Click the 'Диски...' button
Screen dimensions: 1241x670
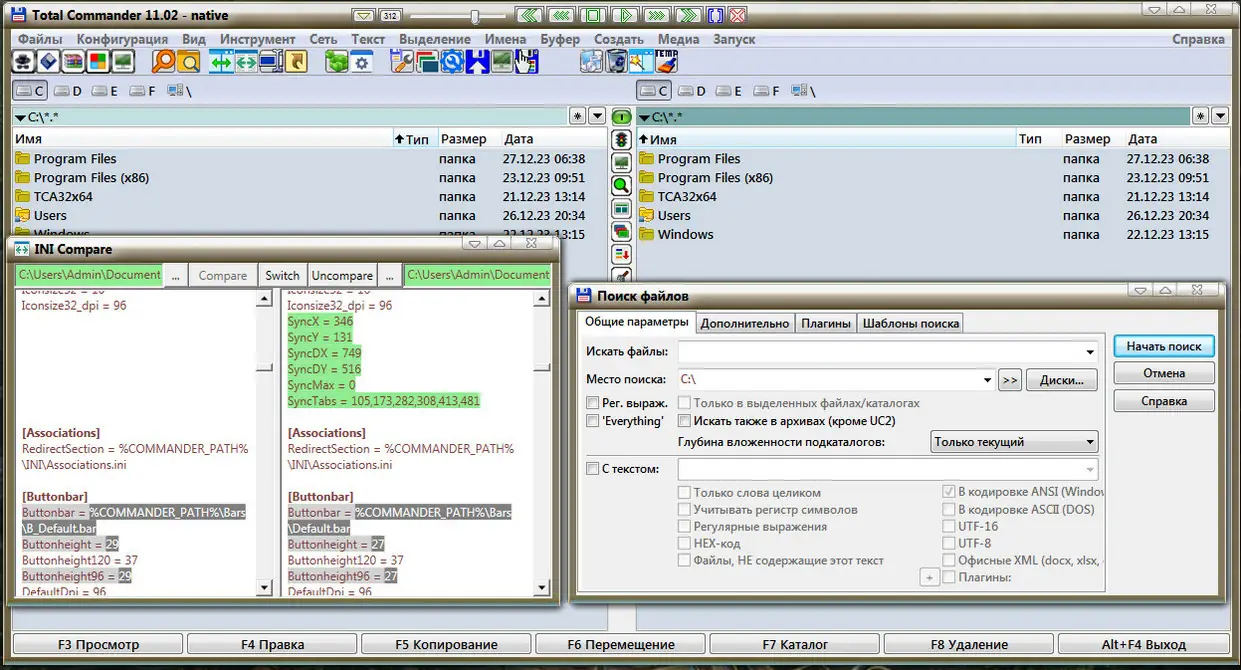pyautogui.click(x=1061, y=380)
